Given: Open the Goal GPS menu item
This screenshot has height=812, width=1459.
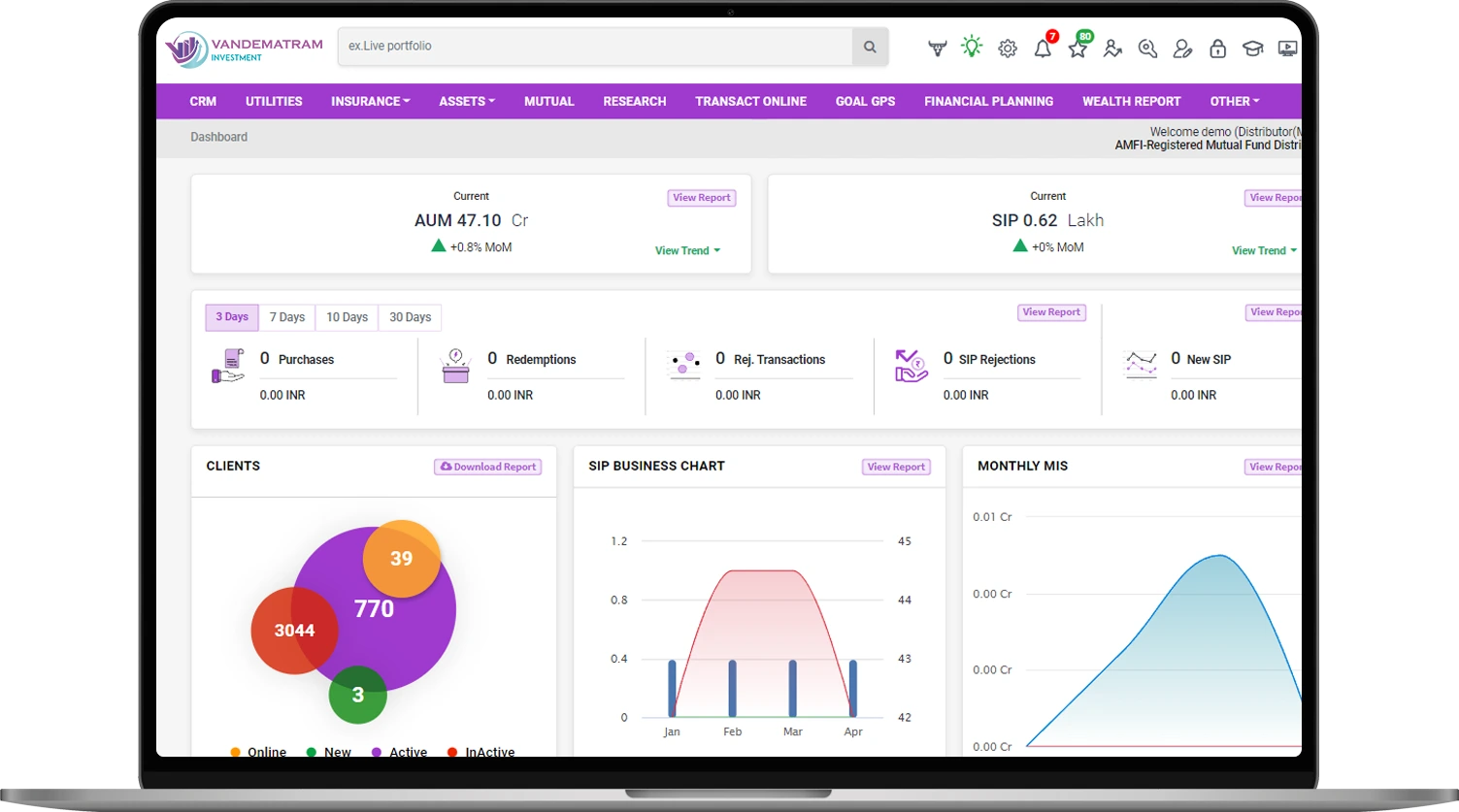Looking at the screenshot, I should (x=866, y=101).
